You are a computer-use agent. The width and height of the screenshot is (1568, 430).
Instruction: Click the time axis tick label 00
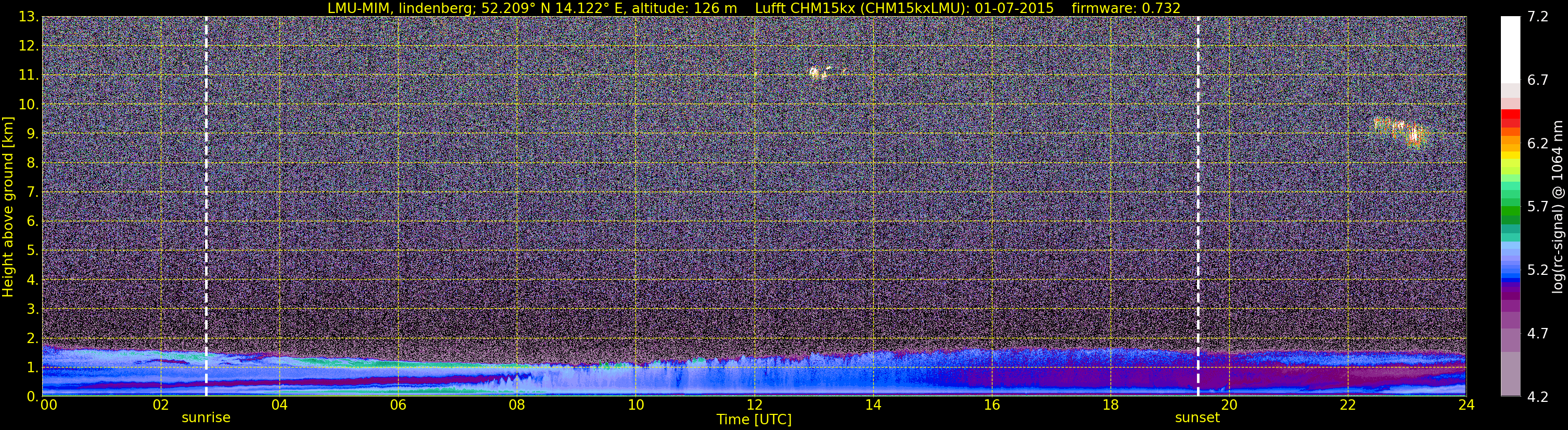[49, 405]
